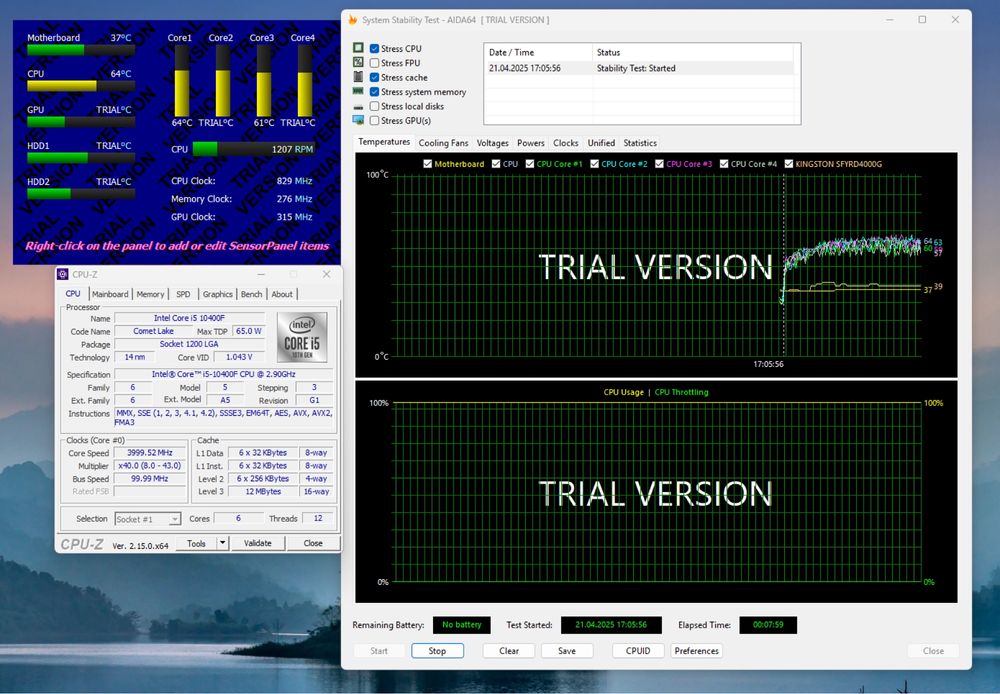Switch to the Clocks tab in AIDA64
The width and height of the screenshot is (1000, 694).
(x=566, y=143)
